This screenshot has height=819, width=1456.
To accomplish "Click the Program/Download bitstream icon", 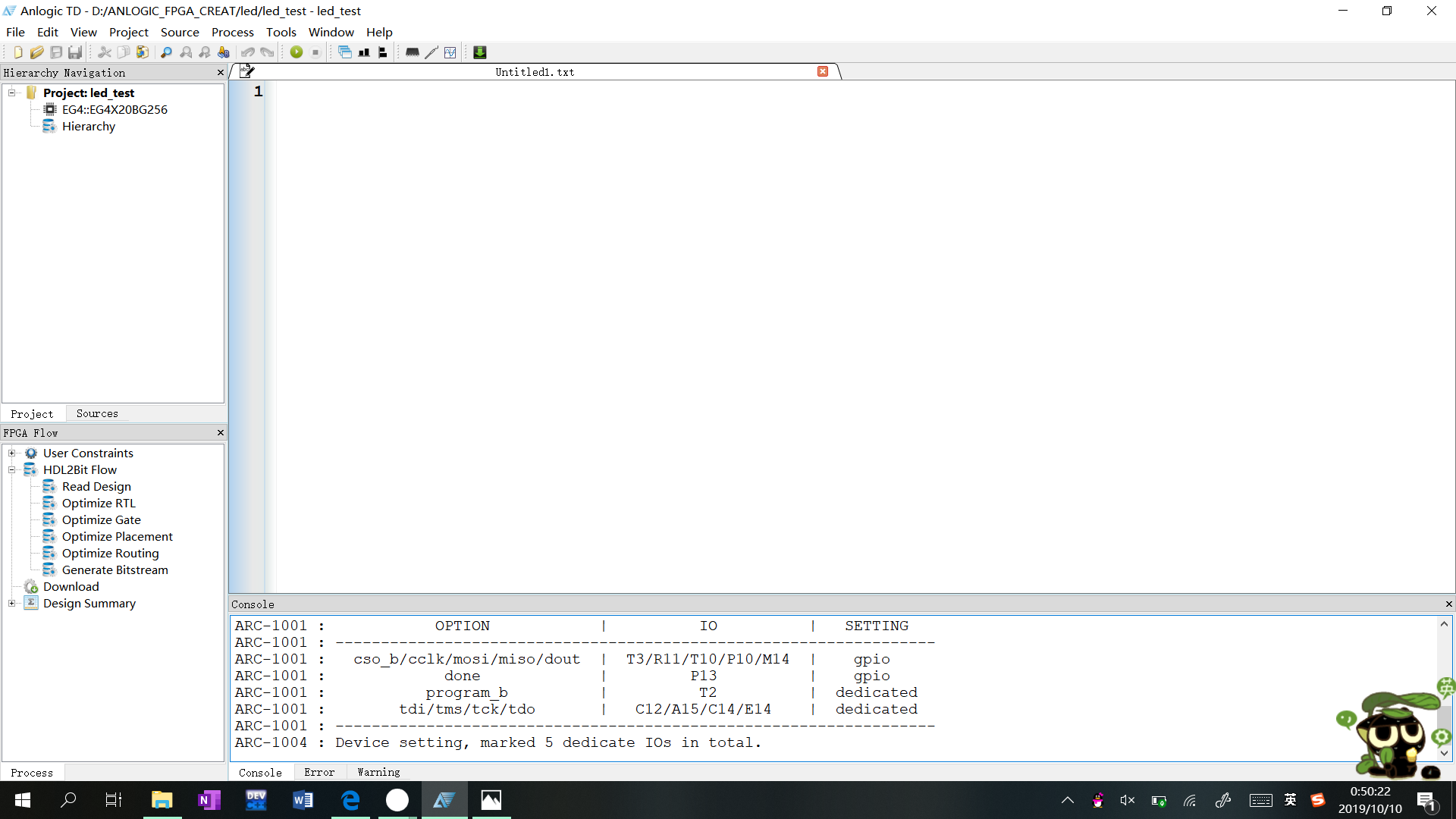I will pos(479,52).
